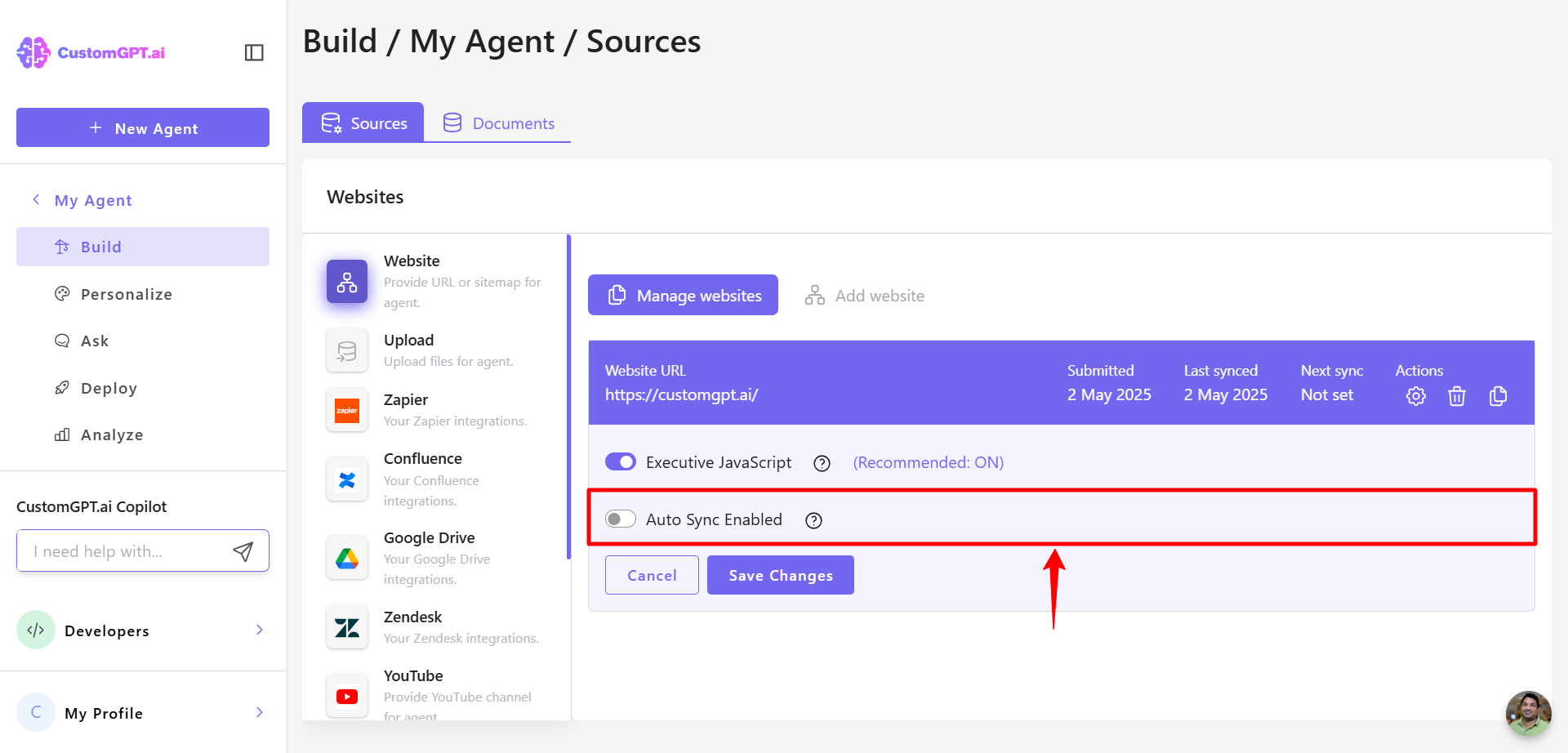Expand the Developers menu chevron

point(260,630)
